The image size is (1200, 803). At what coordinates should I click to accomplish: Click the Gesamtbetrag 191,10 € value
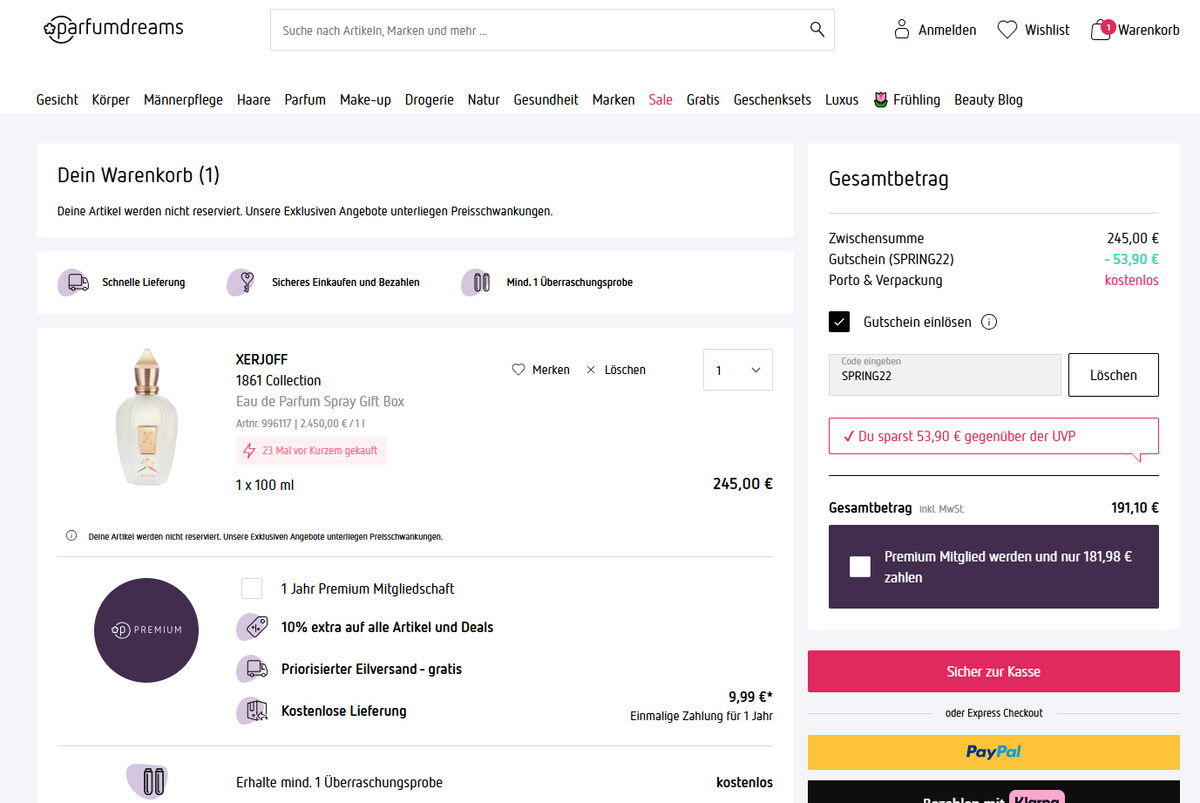[1135, 508]
